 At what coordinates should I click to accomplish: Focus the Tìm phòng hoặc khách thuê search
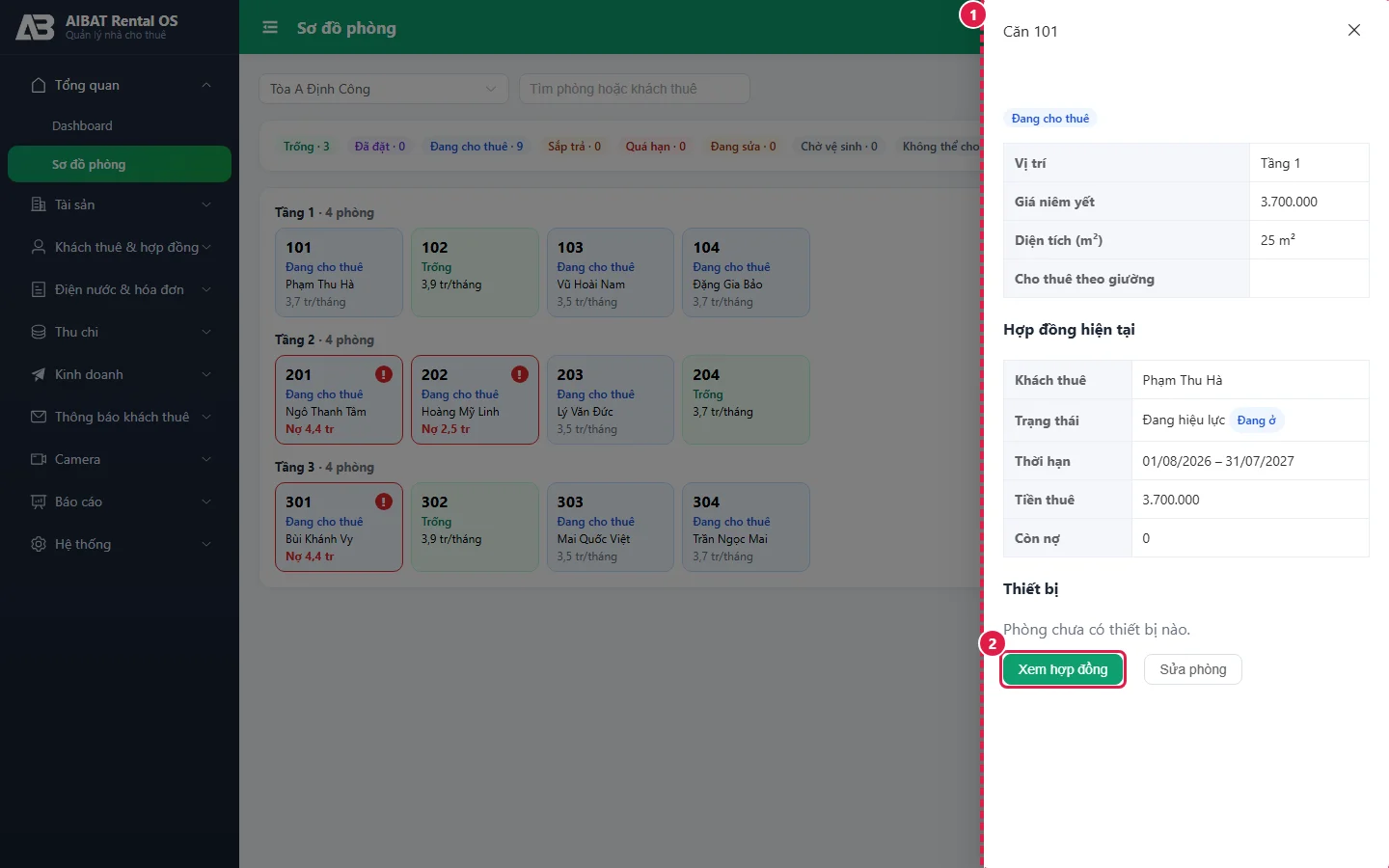coord(635,89)
